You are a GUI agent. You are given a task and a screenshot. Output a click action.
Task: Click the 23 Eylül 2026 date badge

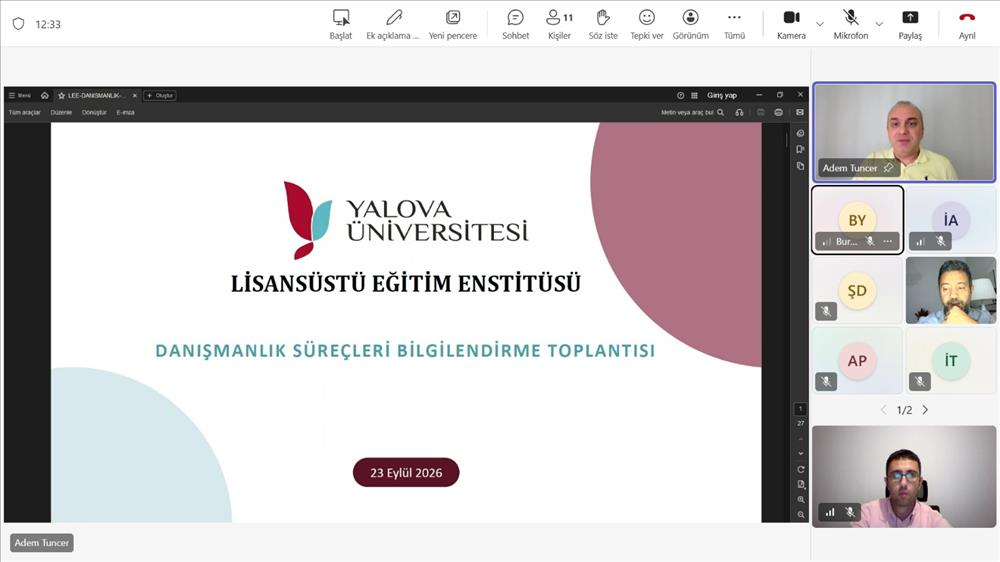pyautogui.click(x=406, y=473)
